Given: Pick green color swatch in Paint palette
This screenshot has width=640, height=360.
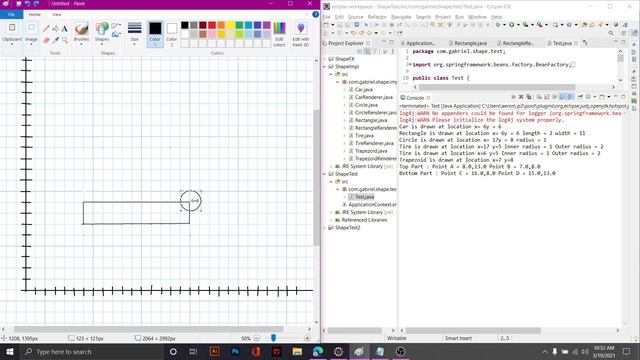Looking at the screenshot, I should [x=239, y=25].
